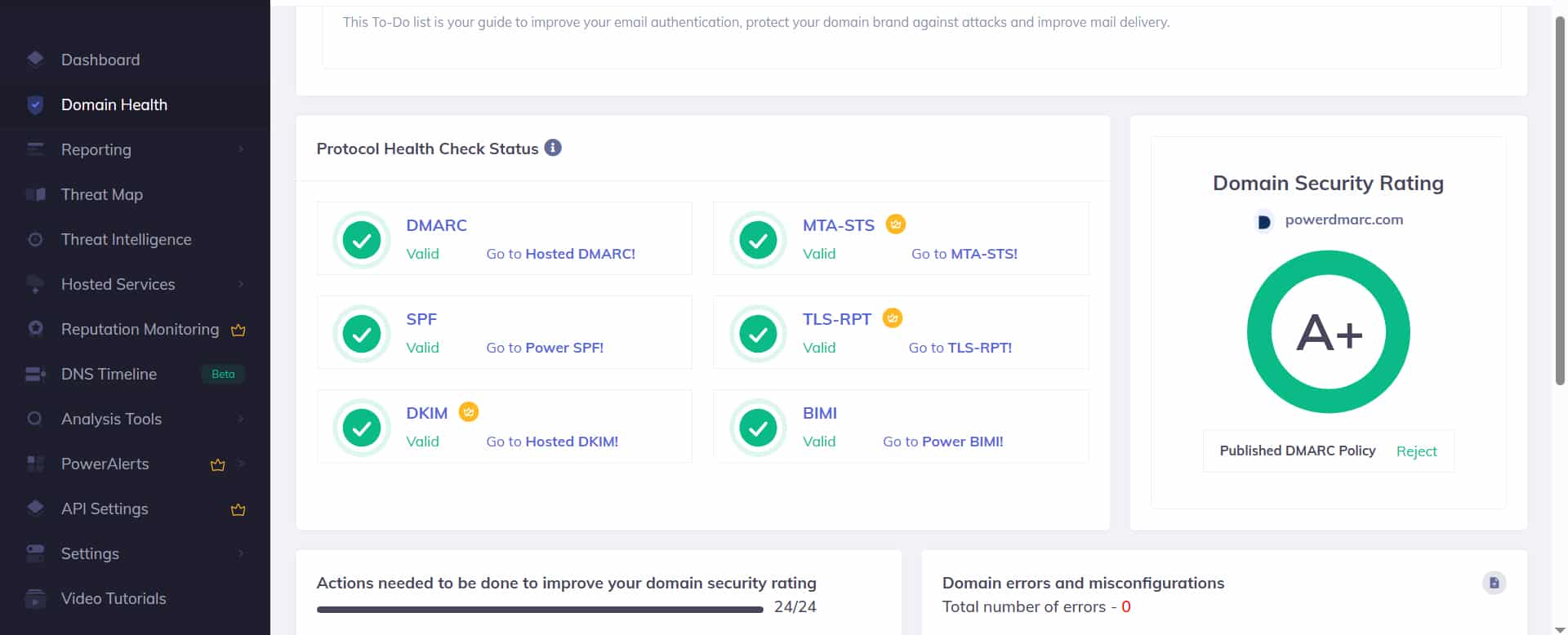Click the SPF protocol title
Viewport: 1568px width, 635px height.
[x=421, y=319]
